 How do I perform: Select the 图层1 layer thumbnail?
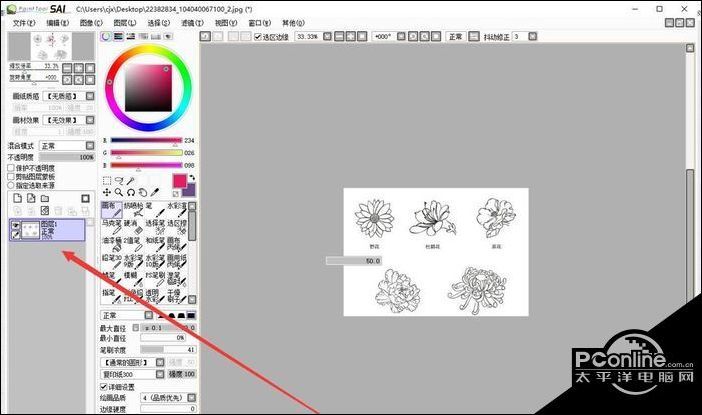point(31,231)
